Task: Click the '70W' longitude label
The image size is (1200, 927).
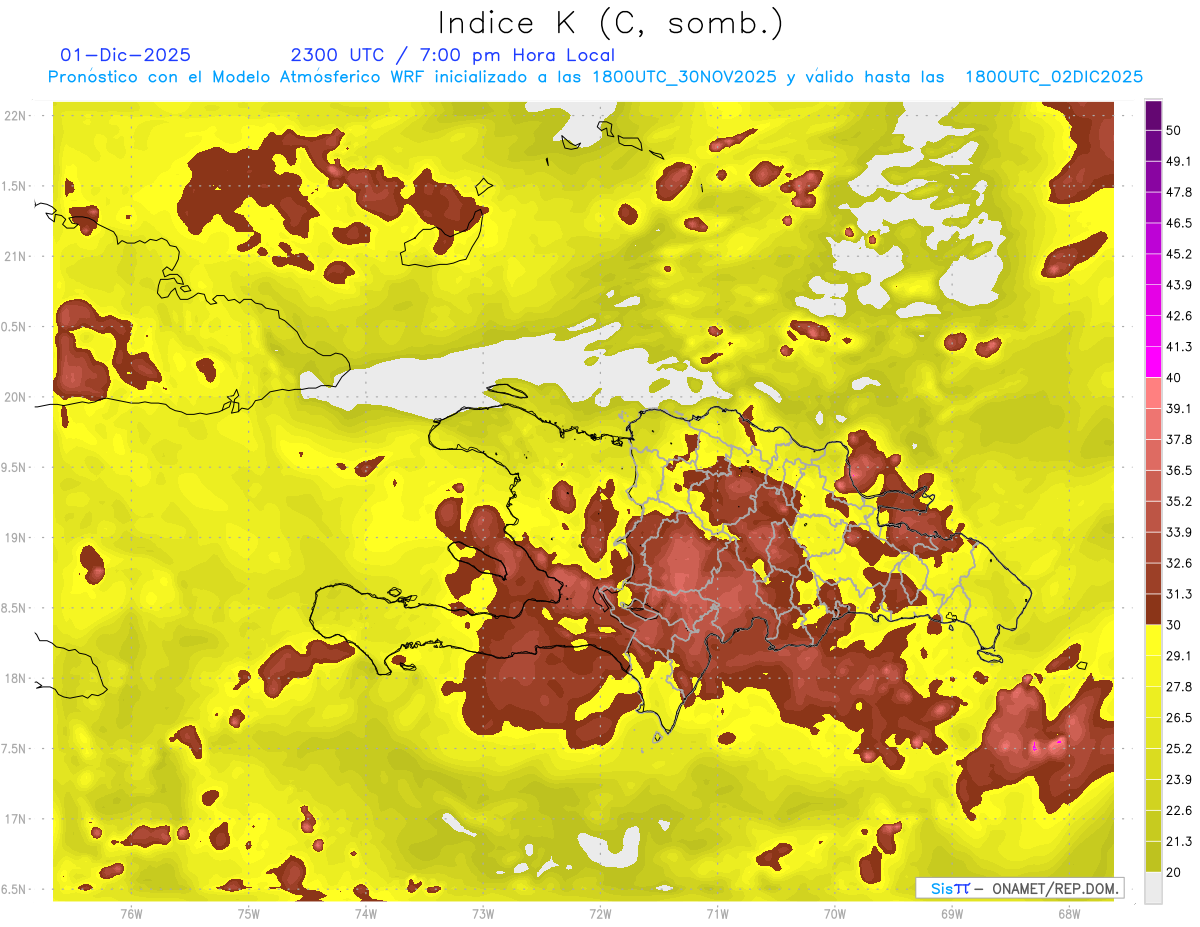Action: pyautogui.click(x=834, y=914)
